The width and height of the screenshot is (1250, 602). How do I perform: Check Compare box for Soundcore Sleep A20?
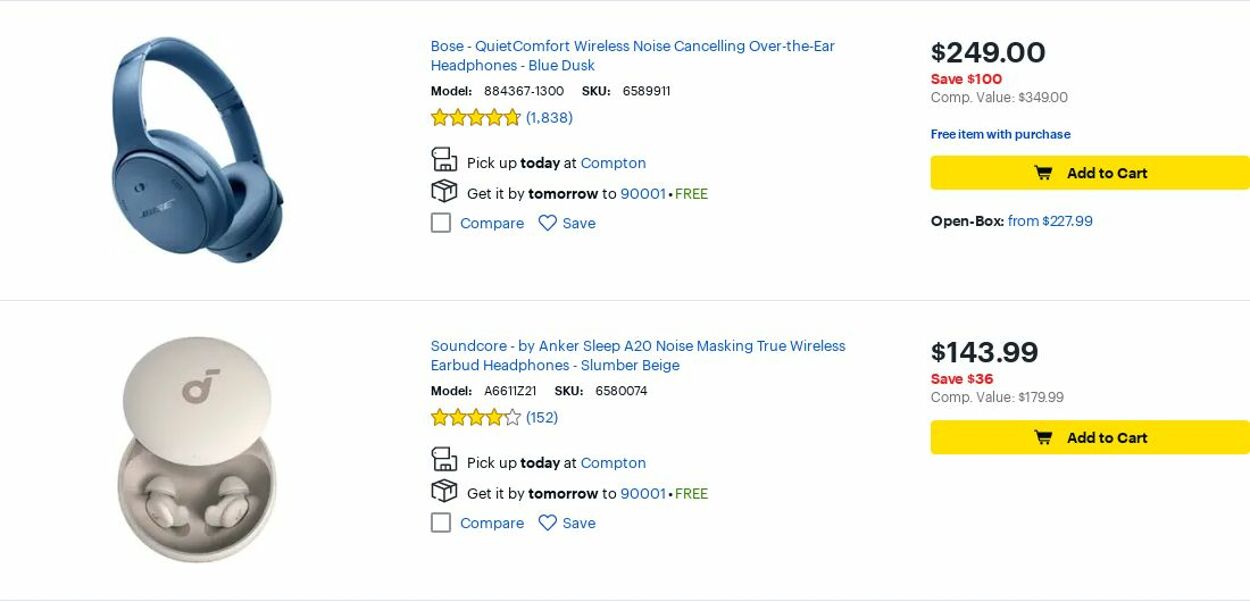pos(441,523)
